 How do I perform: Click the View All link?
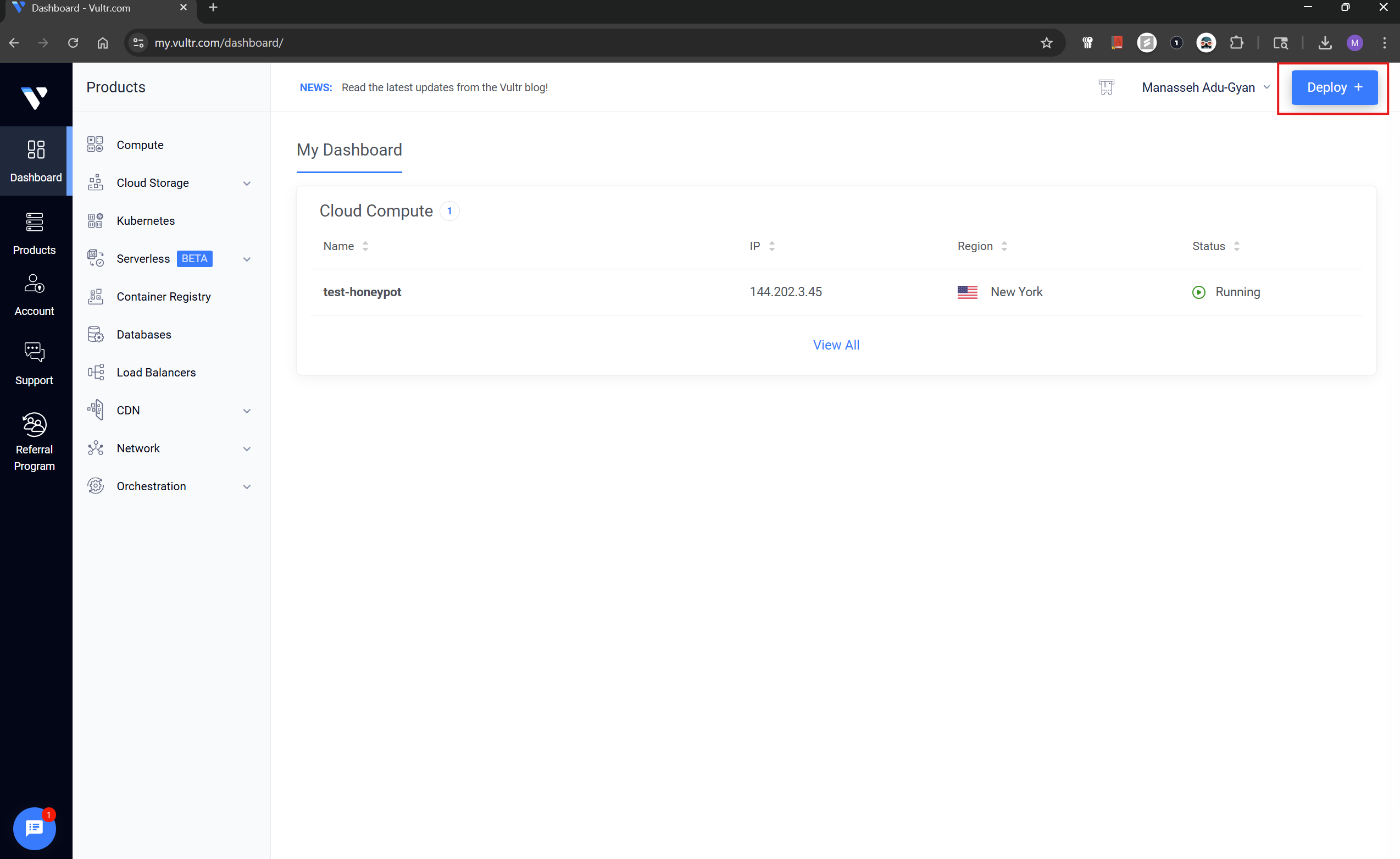[x=836, y=345]
